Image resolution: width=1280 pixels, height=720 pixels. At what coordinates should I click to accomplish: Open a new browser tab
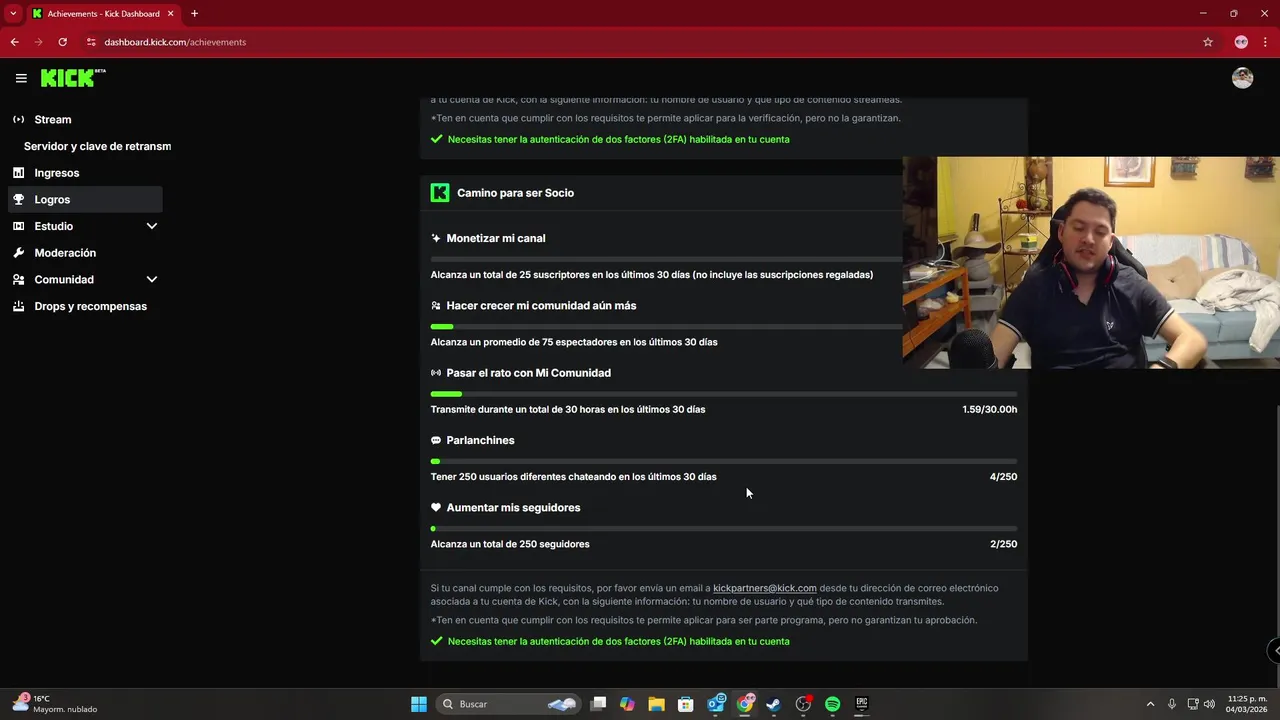[x=194, y=13]
